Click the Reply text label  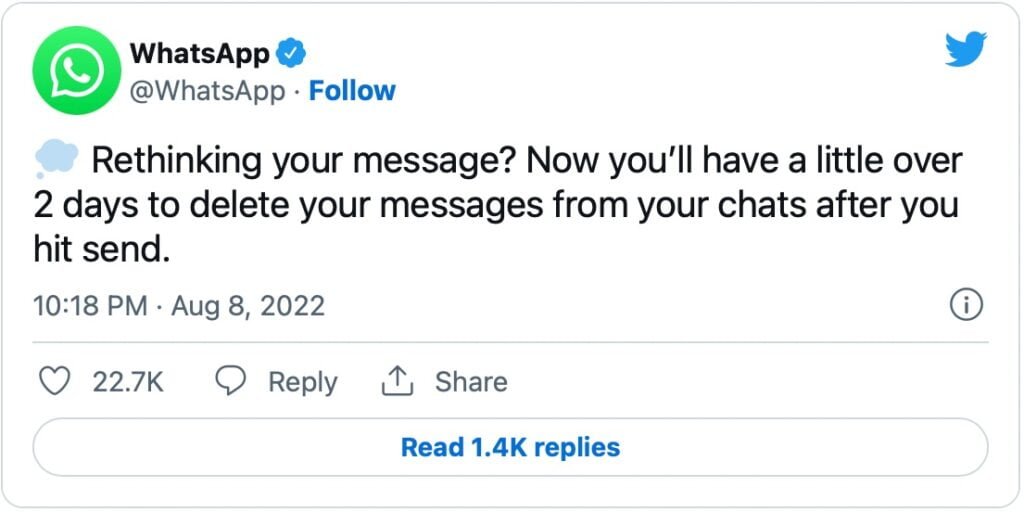[302, 382]
